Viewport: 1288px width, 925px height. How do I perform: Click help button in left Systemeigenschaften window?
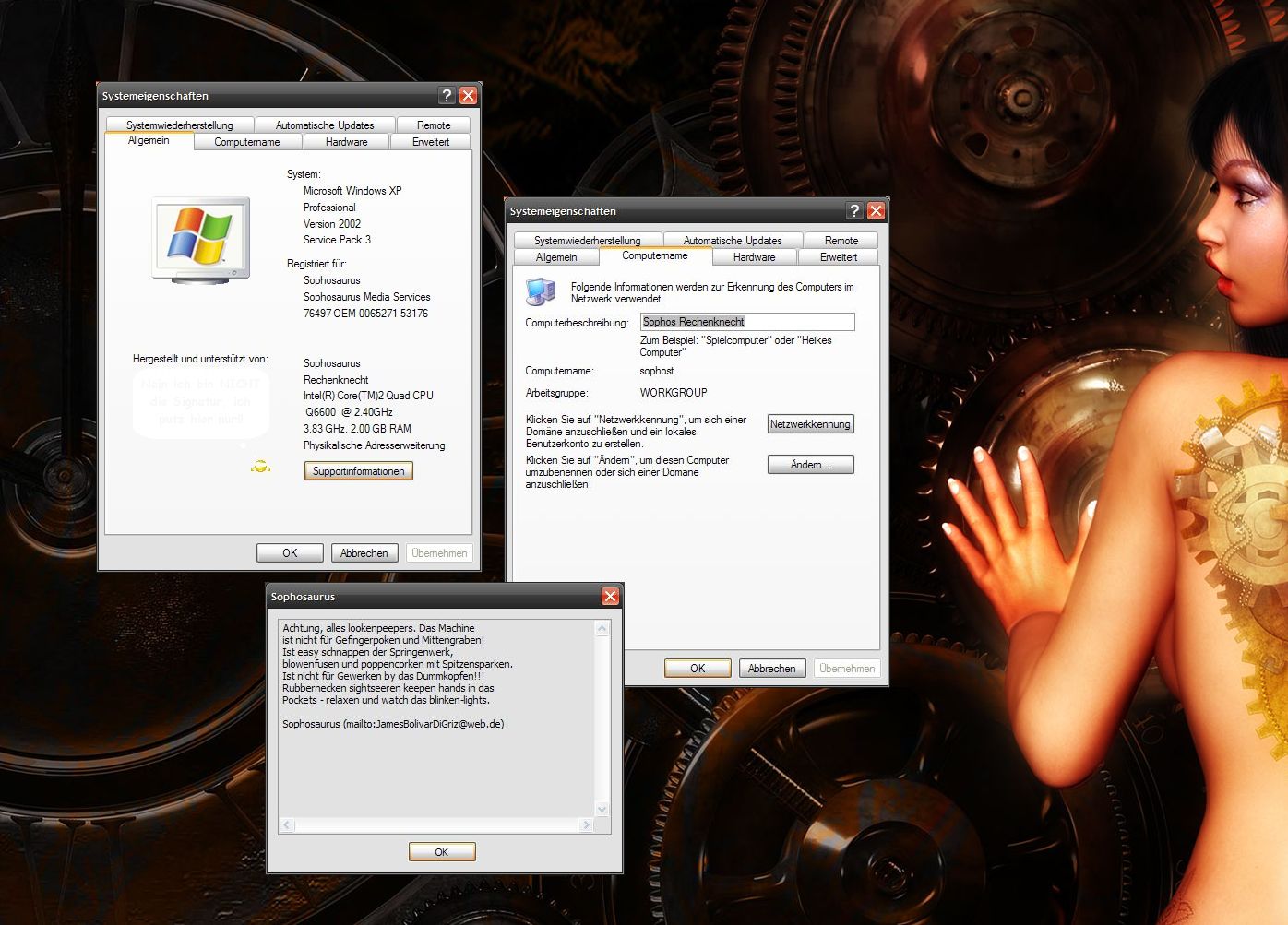point(447,95)
